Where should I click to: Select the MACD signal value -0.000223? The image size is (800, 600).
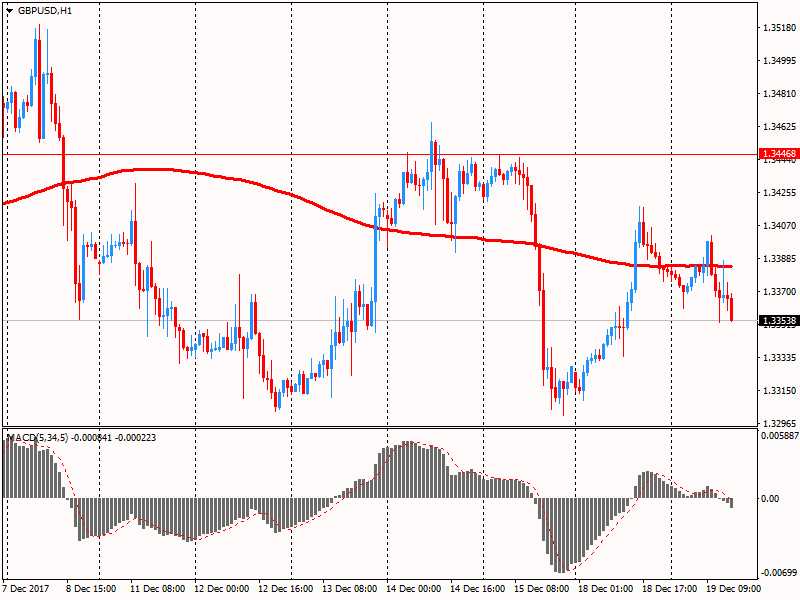tap(136, 438)
